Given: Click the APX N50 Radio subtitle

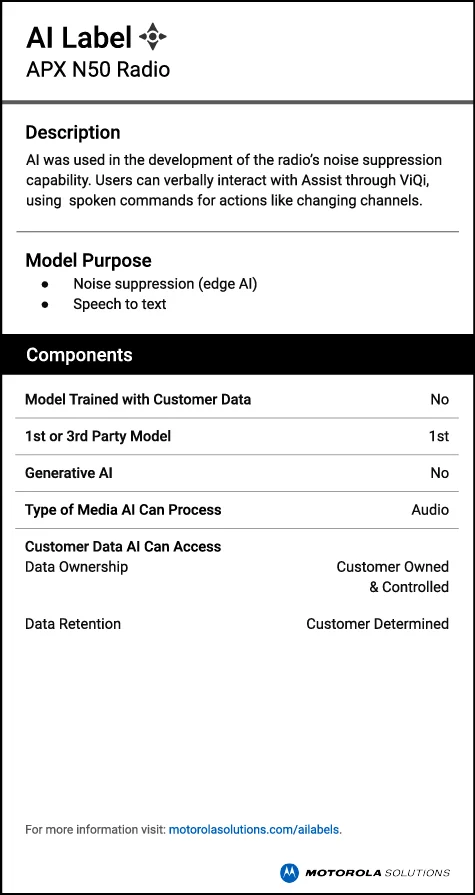Looking at the screenshot, I should pyautogui.click(x=98, y=70).
